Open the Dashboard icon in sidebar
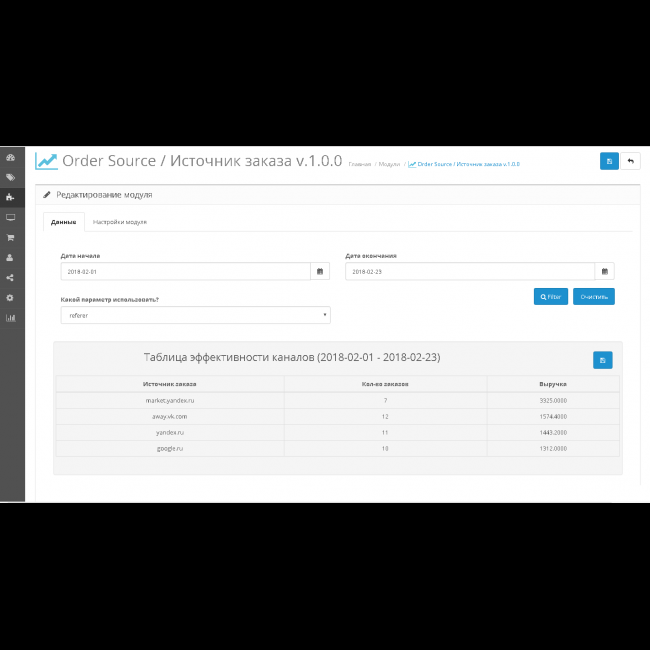Viewport: 650px width, 650px height. click(10, 158)
